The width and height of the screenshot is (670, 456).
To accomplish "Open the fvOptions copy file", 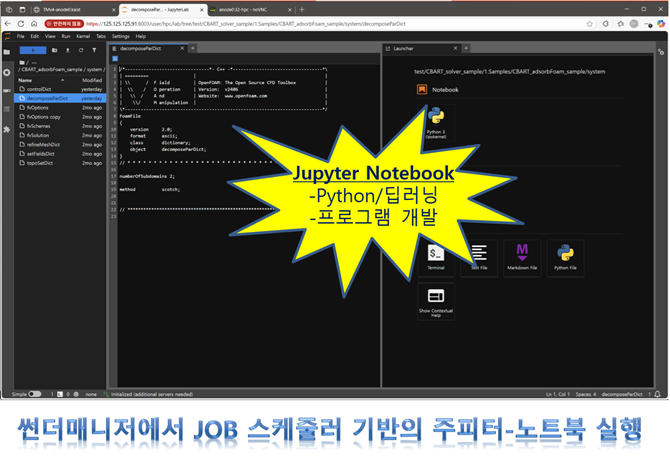I will tap(60, 117).
